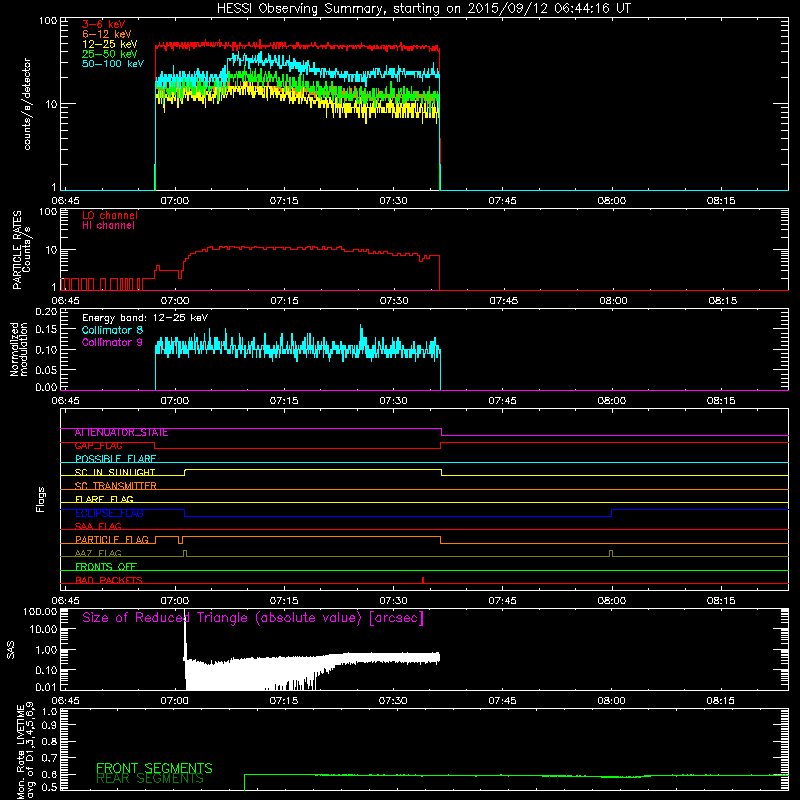Click the 'Energy band: 12-25 keV' caption
The image size is (800, 800).
pos(145,318)
